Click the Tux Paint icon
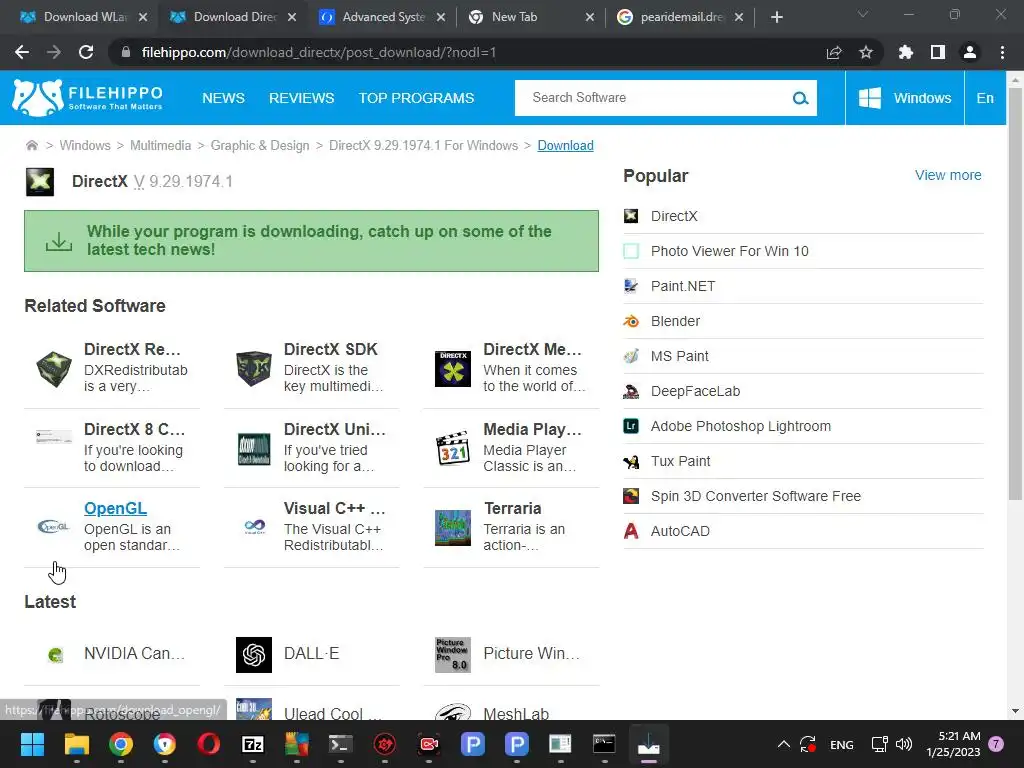 tap(631, 461)
